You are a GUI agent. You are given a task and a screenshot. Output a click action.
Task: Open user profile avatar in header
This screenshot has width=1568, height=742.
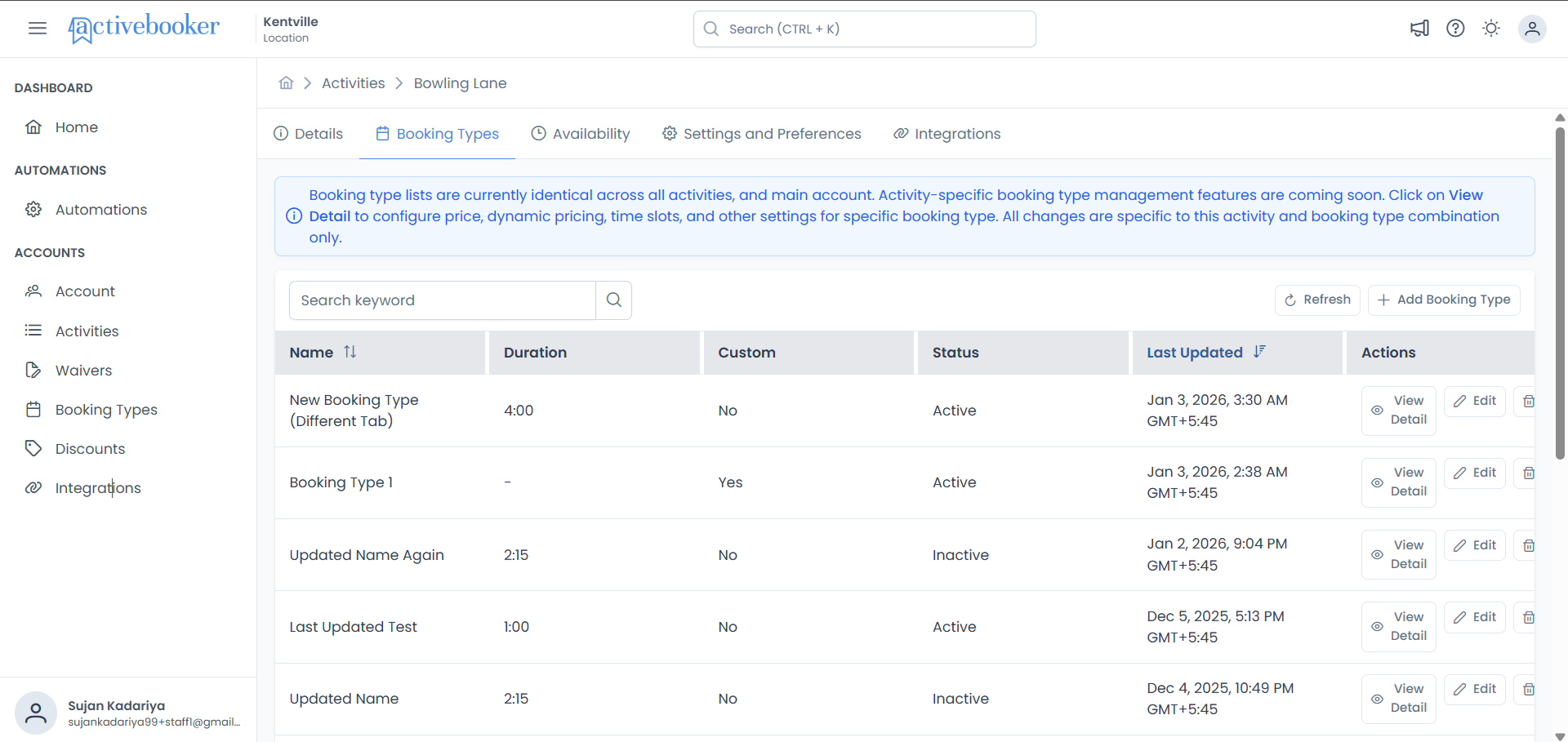pyautogui.click(x=1532, y=29)
